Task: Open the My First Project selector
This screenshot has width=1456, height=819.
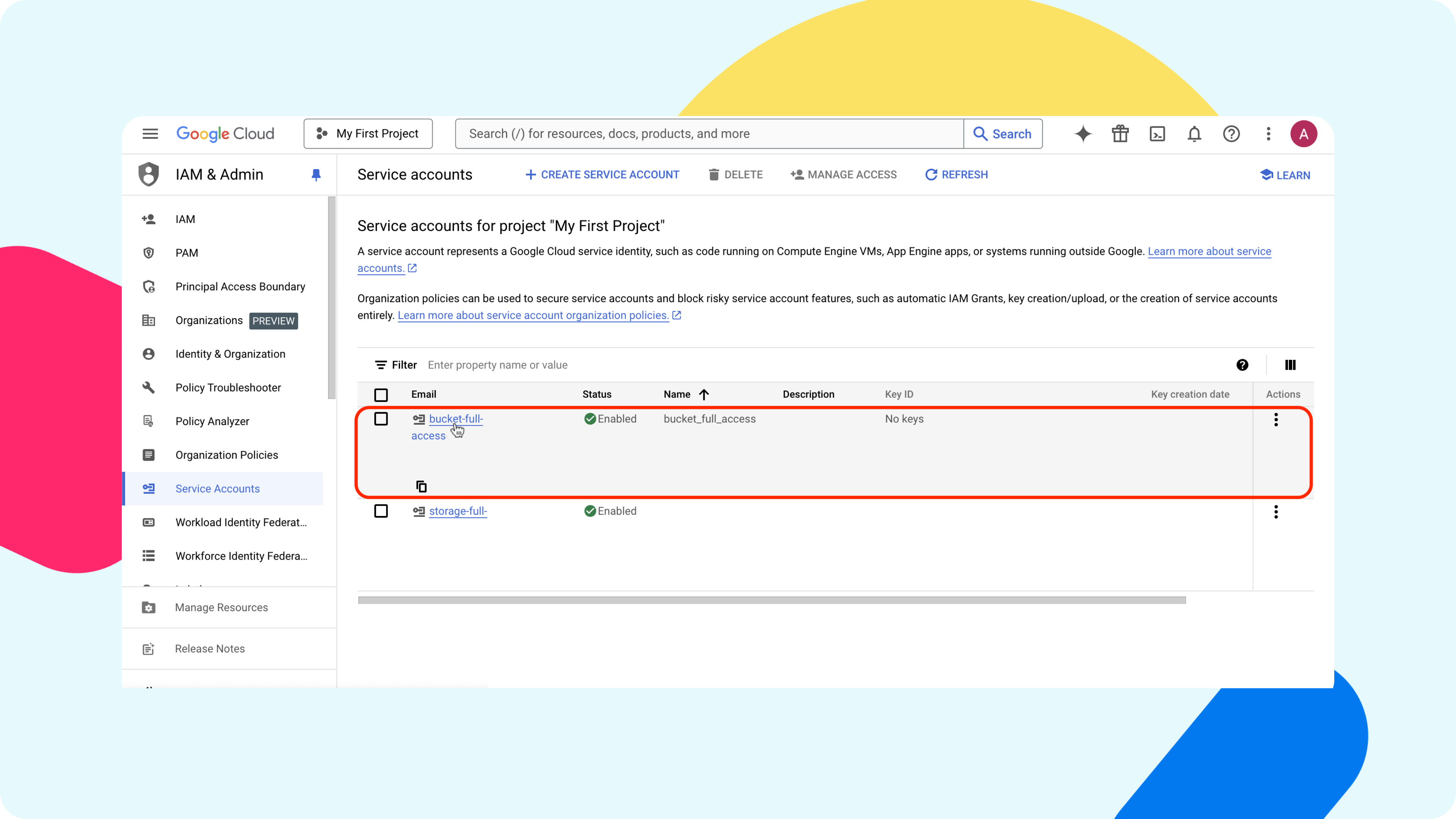Action: click(368, 134)
